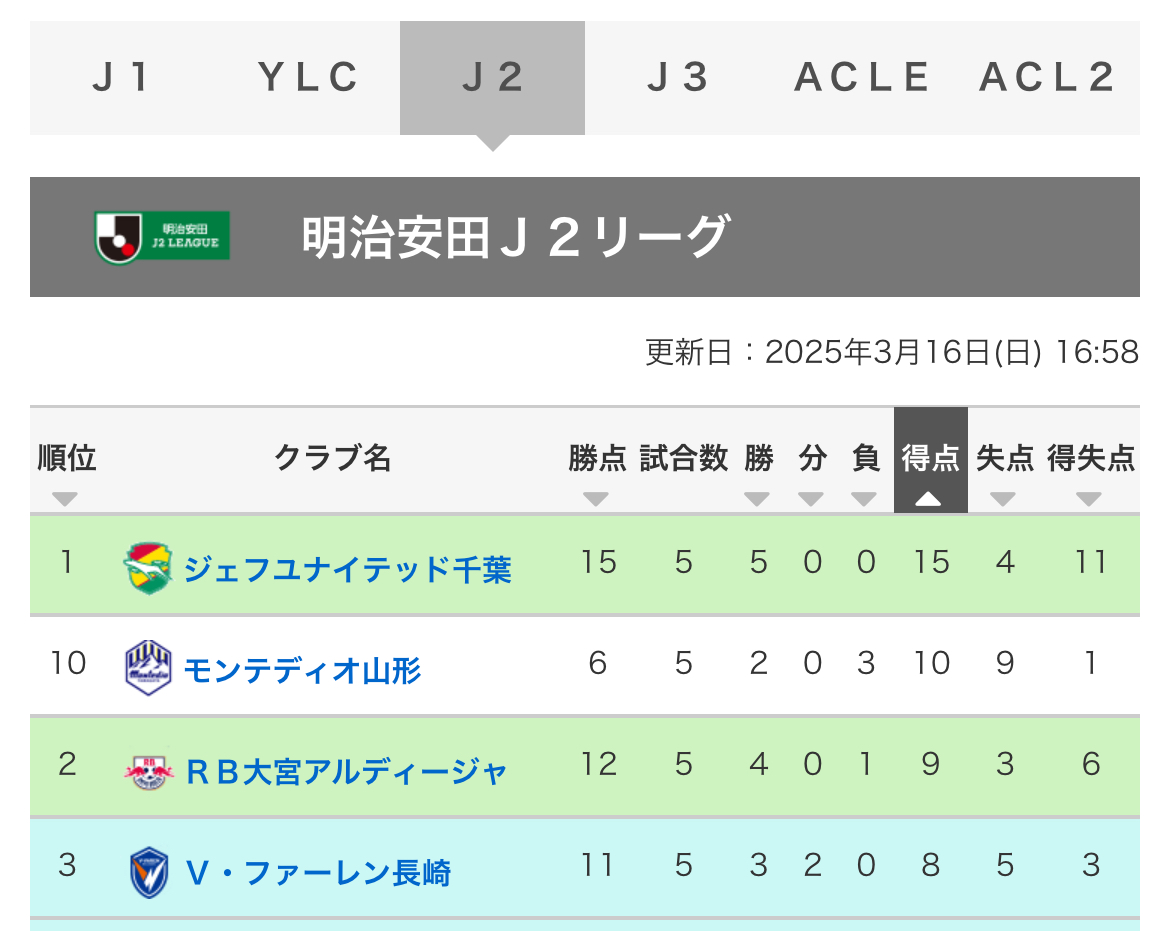Open V・ファーレン長崎 club link
The height and width of the screenshot is (931, 1170).
click(318, 872)
